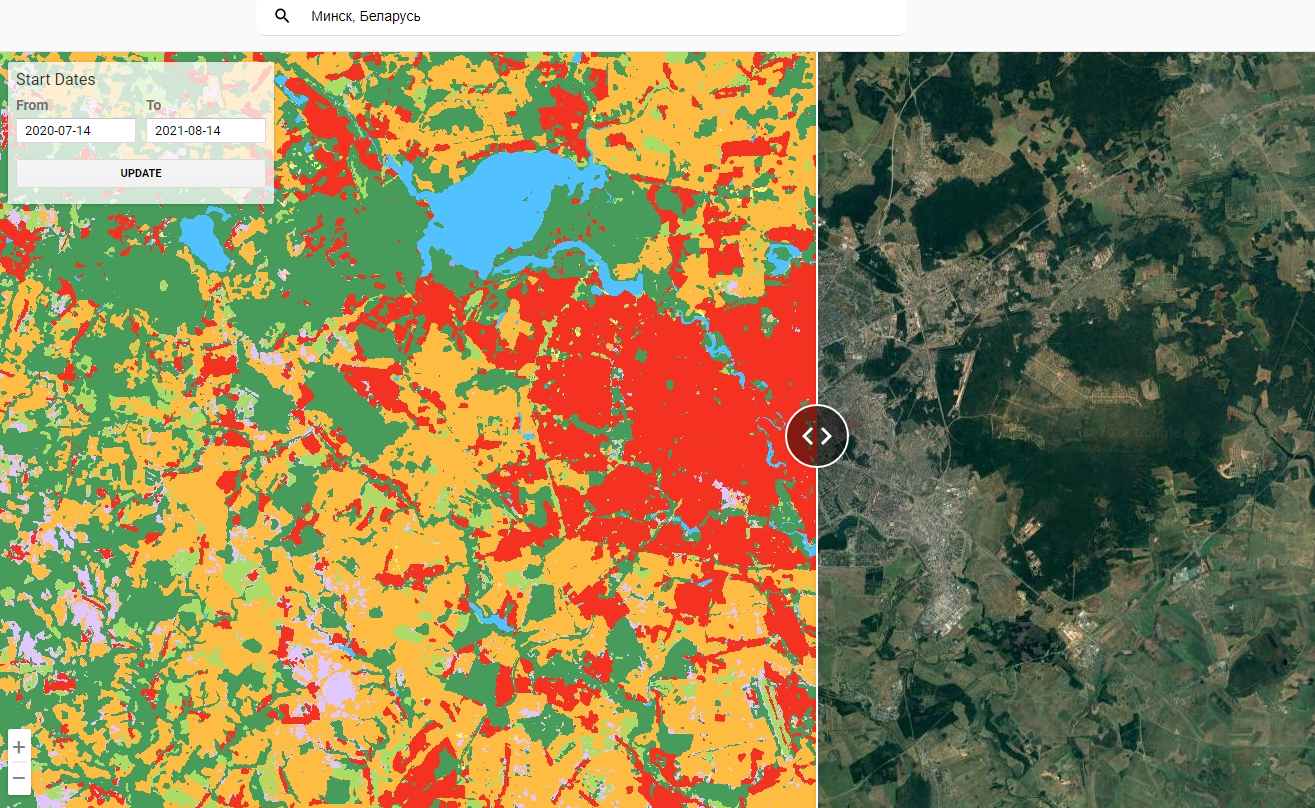This screenshot has width=1315, height=808.
Task: Click the UPDATE button
Action: [x=141, y=173]
